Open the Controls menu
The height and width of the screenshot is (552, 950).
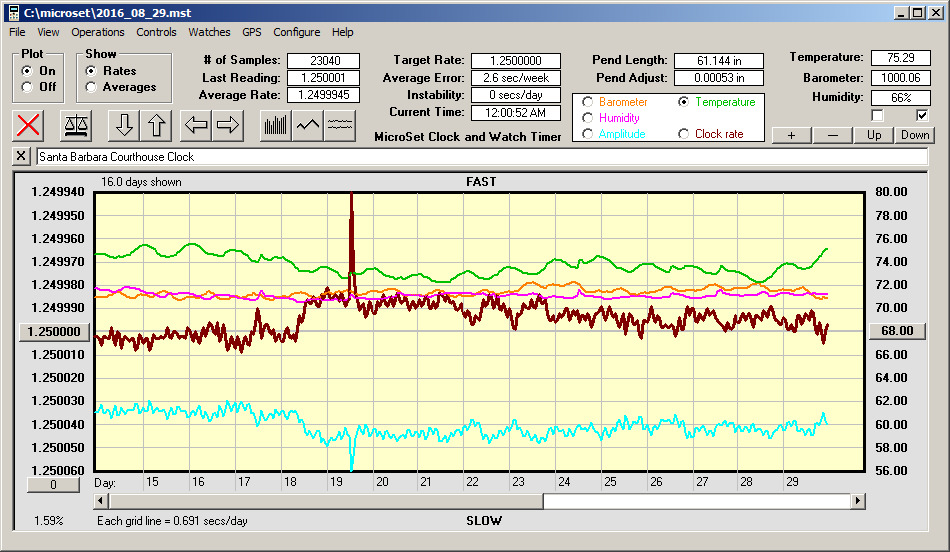pyautogui.click(x=156, y=32)
